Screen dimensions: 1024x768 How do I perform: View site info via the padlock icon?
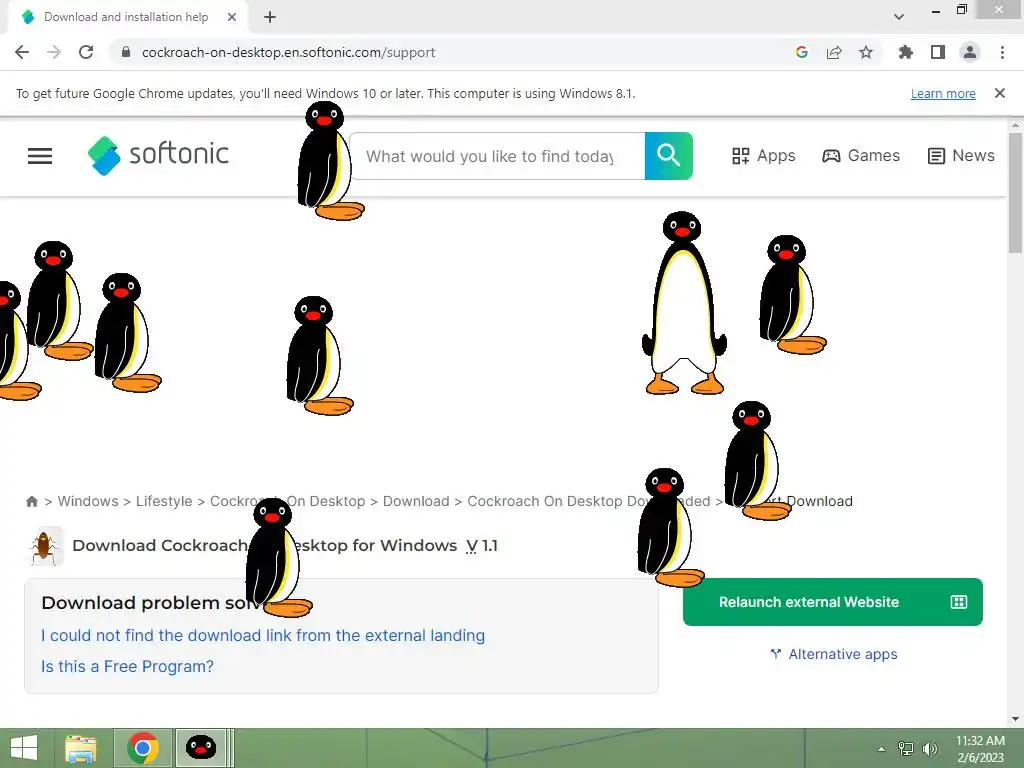click(x=126, y=52)
